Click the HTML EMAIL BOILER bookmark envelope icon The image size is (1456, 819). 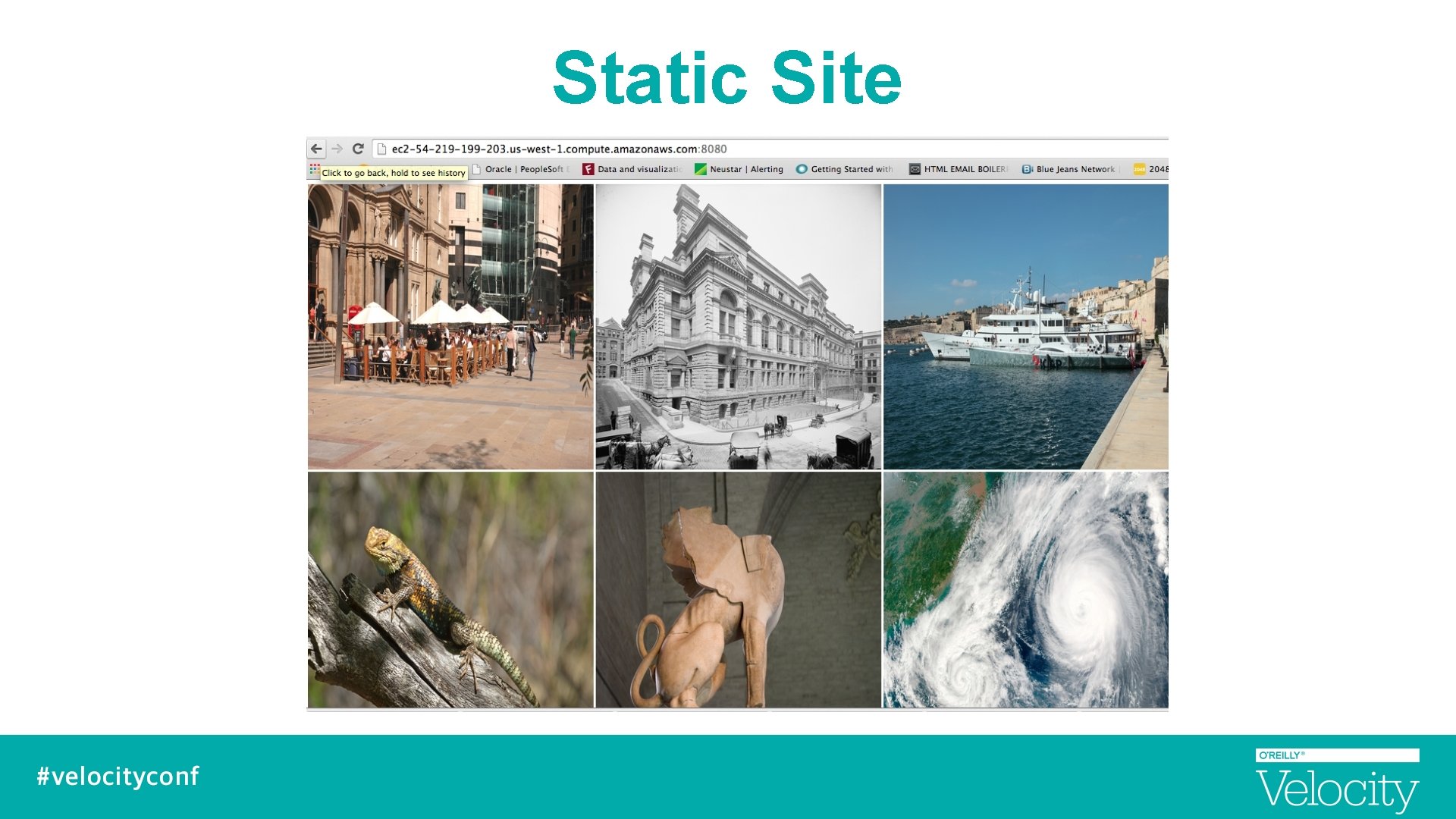[915, 169]
